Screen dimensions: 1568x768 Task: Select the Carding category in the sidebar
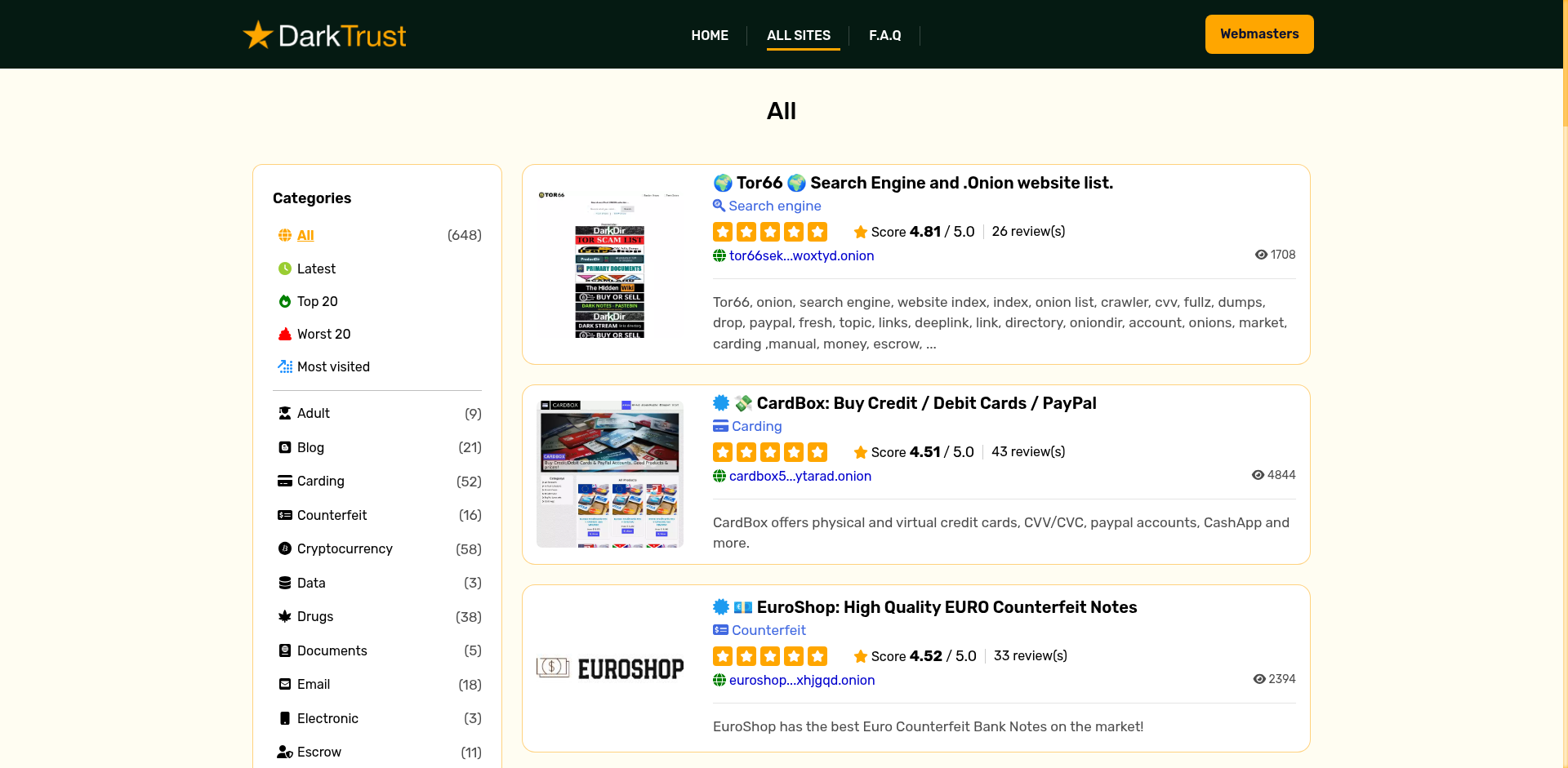321,481
